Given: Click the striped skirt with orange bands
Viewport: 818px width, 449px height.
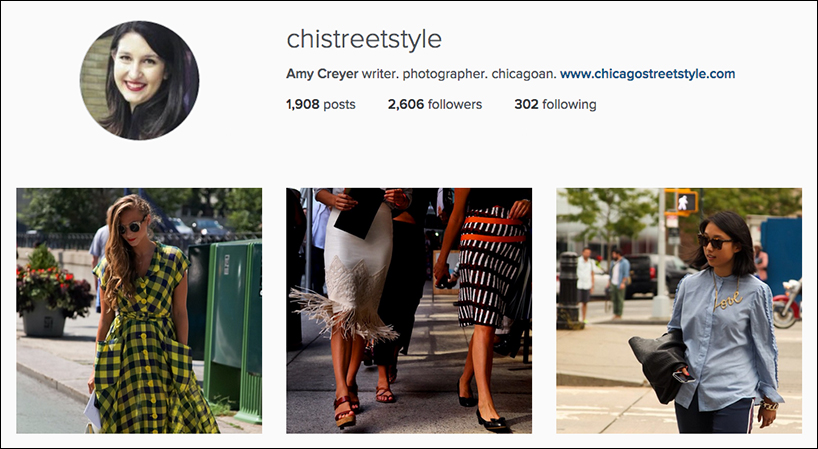Looking at the screenshot, I should tap(491, 267).
